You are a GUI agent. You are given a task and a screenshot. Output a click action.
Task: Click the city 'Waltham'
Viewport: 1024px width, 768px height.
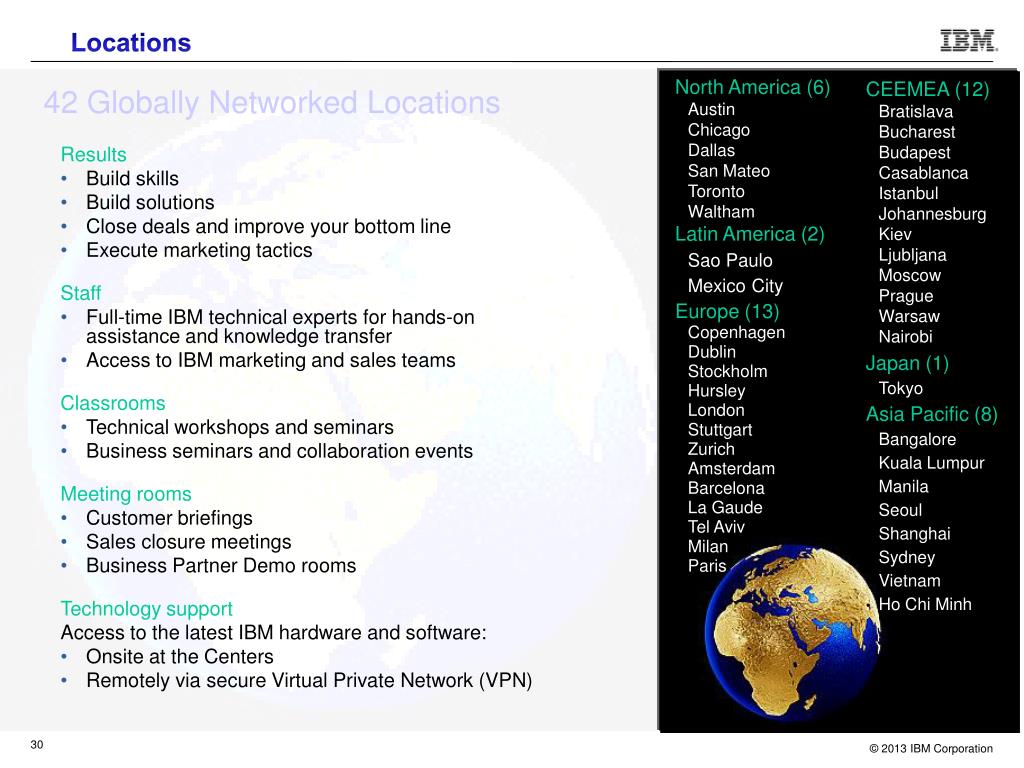[x=721, y=212]
